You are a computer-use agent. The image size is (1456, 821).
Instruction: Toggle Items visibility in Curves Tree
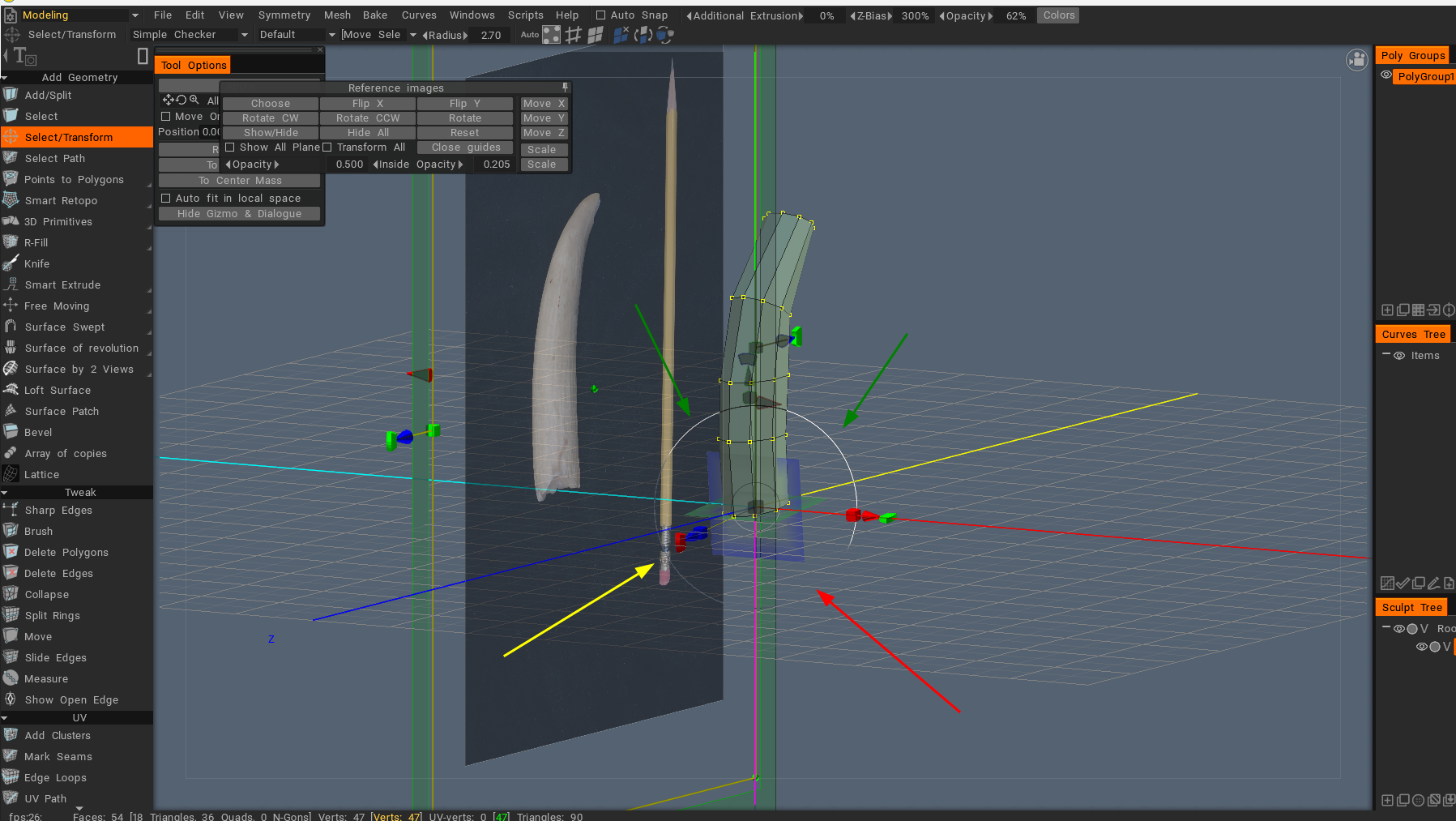click(1399, 355)
